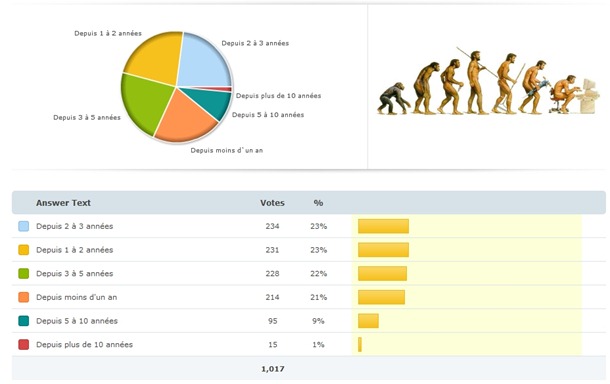Screen dimensions: 610x384
Task: Click the 'Answer Text' column header
Action: point(63,203)
